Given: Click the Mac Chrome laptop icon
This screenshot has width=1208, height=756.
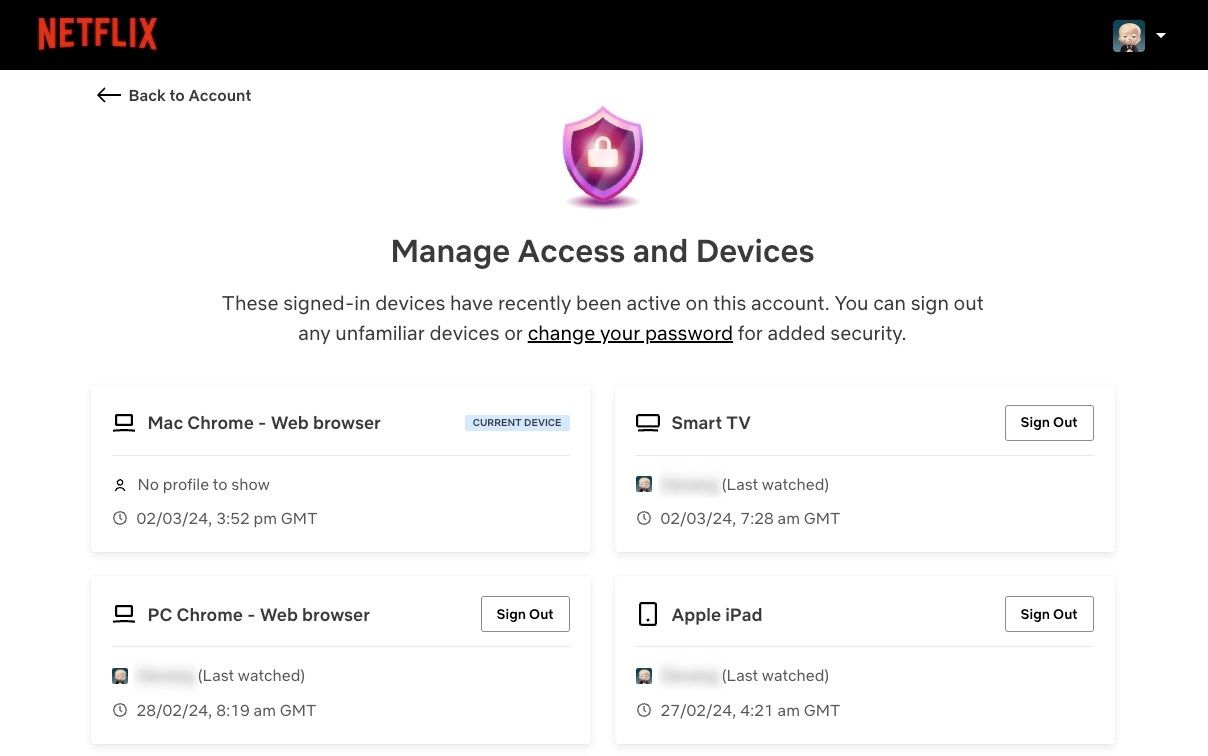Looking at the screenshot, I should coord(124,423).
